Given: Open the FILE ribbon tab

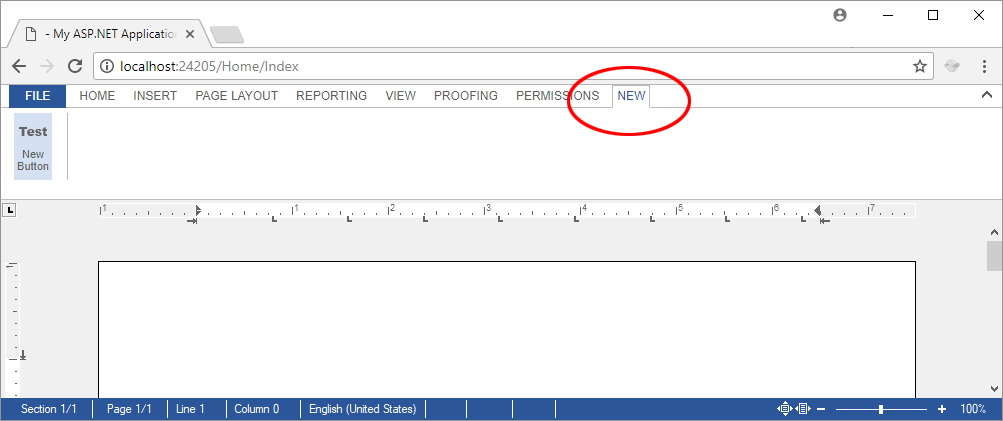Looking at the screenshot, I should [37, 96].
